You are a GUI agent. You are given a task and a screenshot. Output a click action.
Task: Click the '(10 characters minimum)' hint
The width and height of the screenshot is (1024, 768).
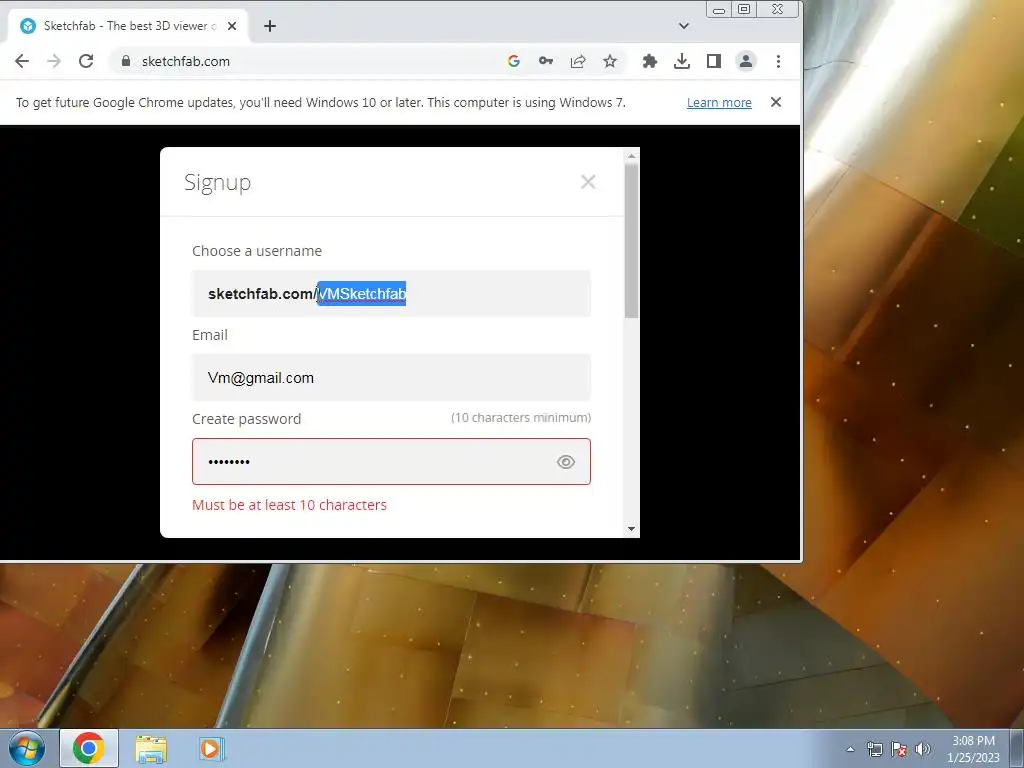[x=520, y=417]
